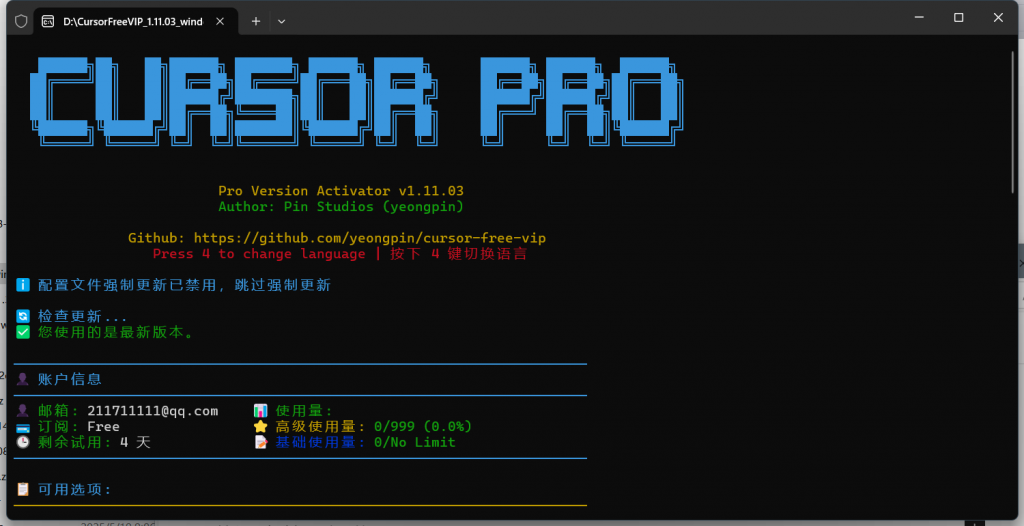
Task: Click the 您使用的是最新版本 message
Action: pyautogui.click(x=115, y=332)
